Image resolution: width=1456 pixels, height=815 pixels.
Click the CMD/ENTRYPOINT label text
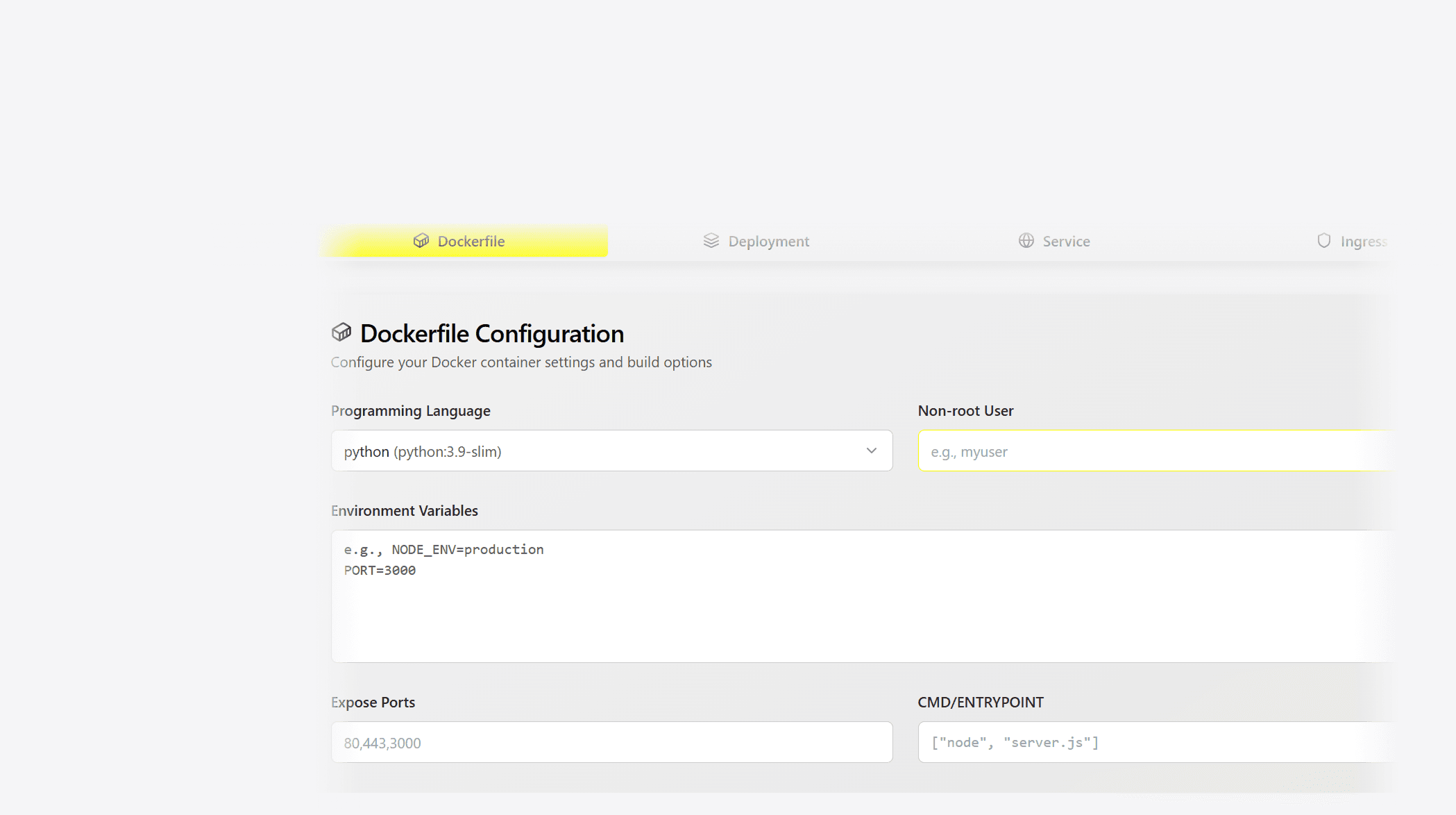pos(980,703)
